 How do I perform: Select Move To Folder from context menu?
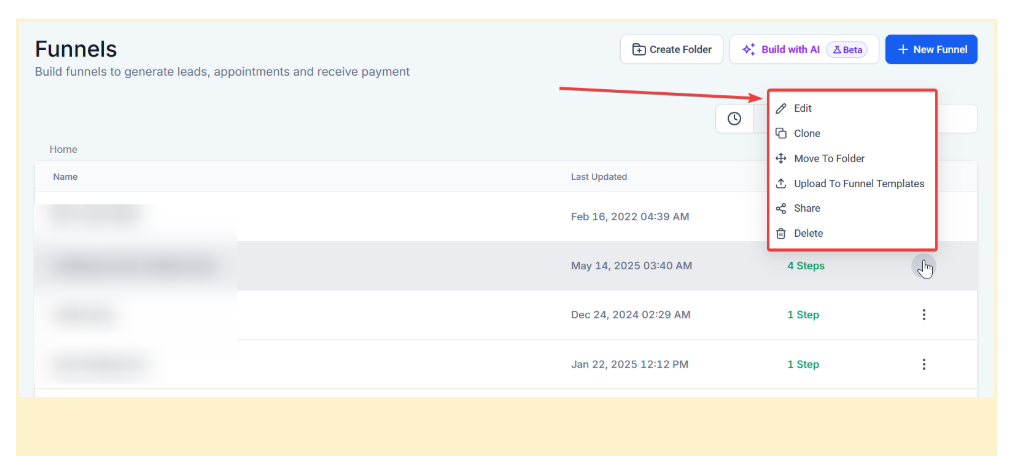[828, 158]
